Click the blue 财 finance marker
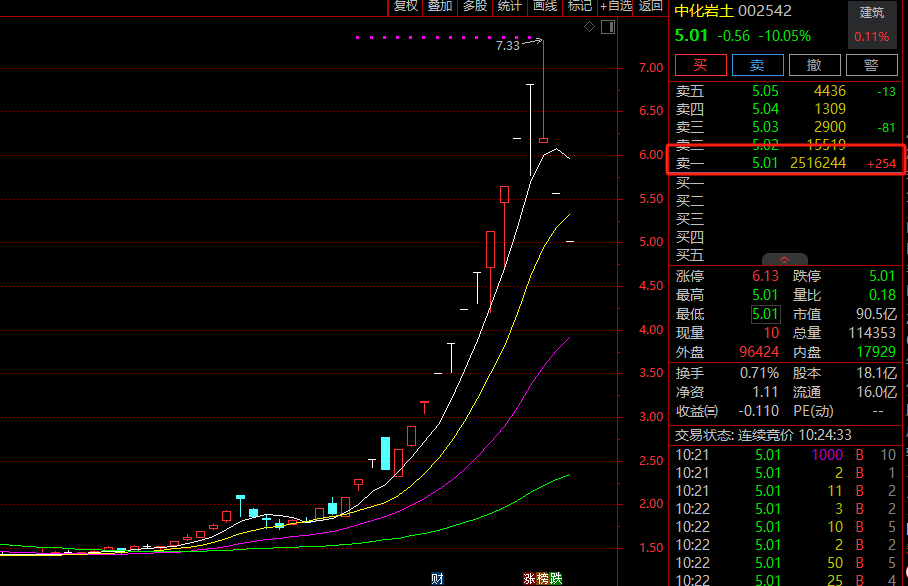Screen dimensions: 908x586 pos(437,578)
